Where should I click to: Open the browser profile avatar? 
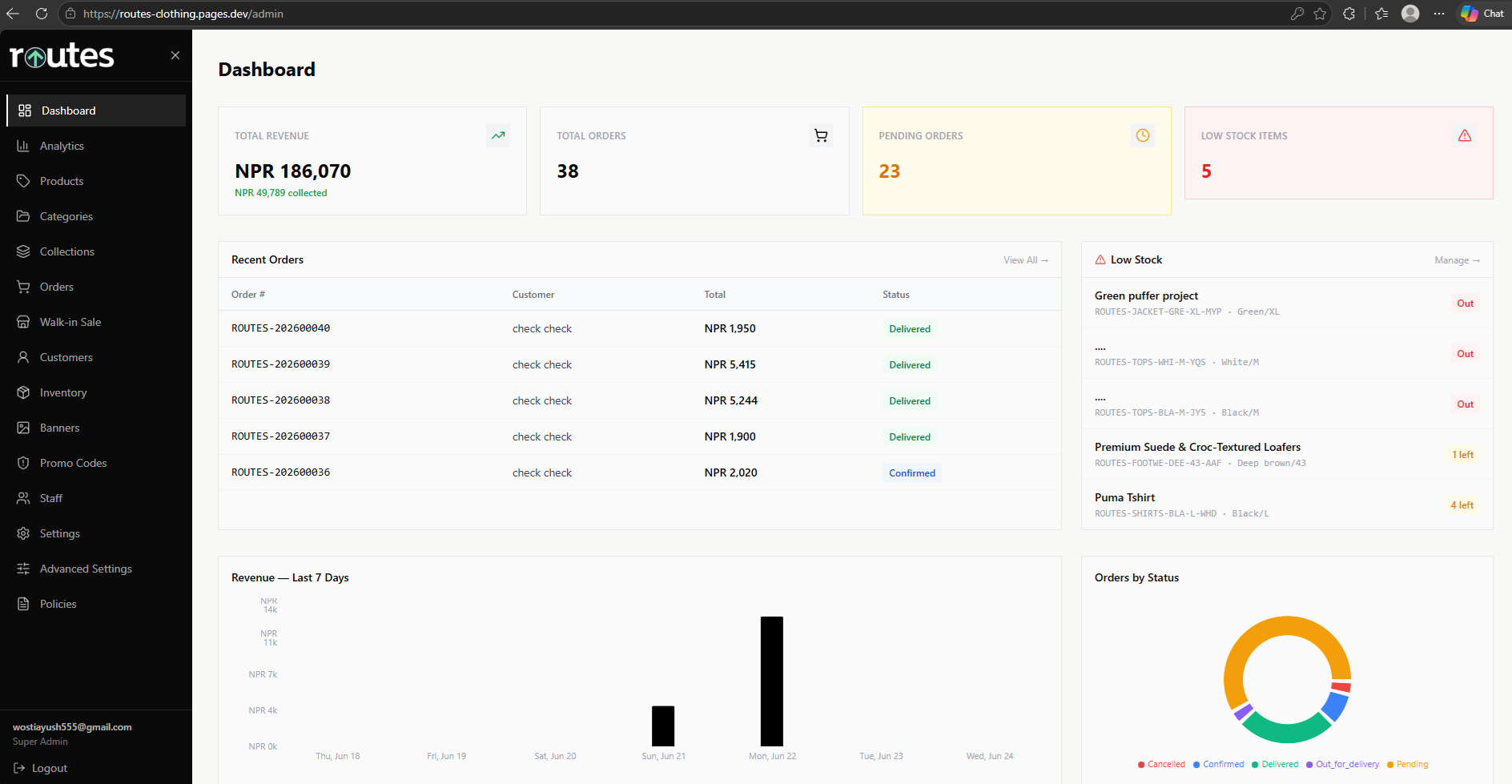tap(1410, 14)
